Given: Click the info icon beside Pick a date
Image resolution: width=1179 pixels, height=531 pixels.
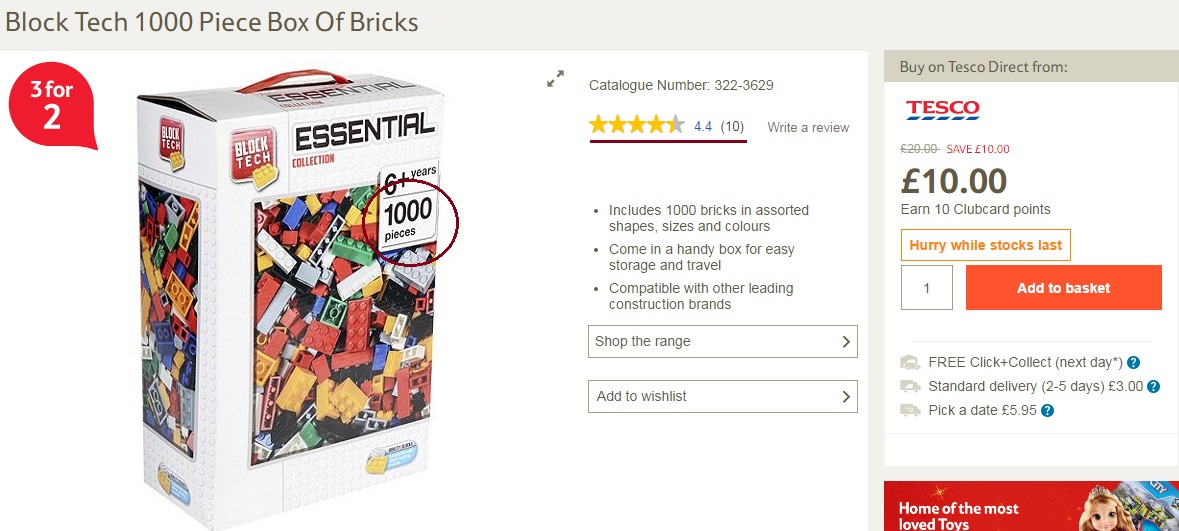Looking at the screenshot, I should (1048, 410).
